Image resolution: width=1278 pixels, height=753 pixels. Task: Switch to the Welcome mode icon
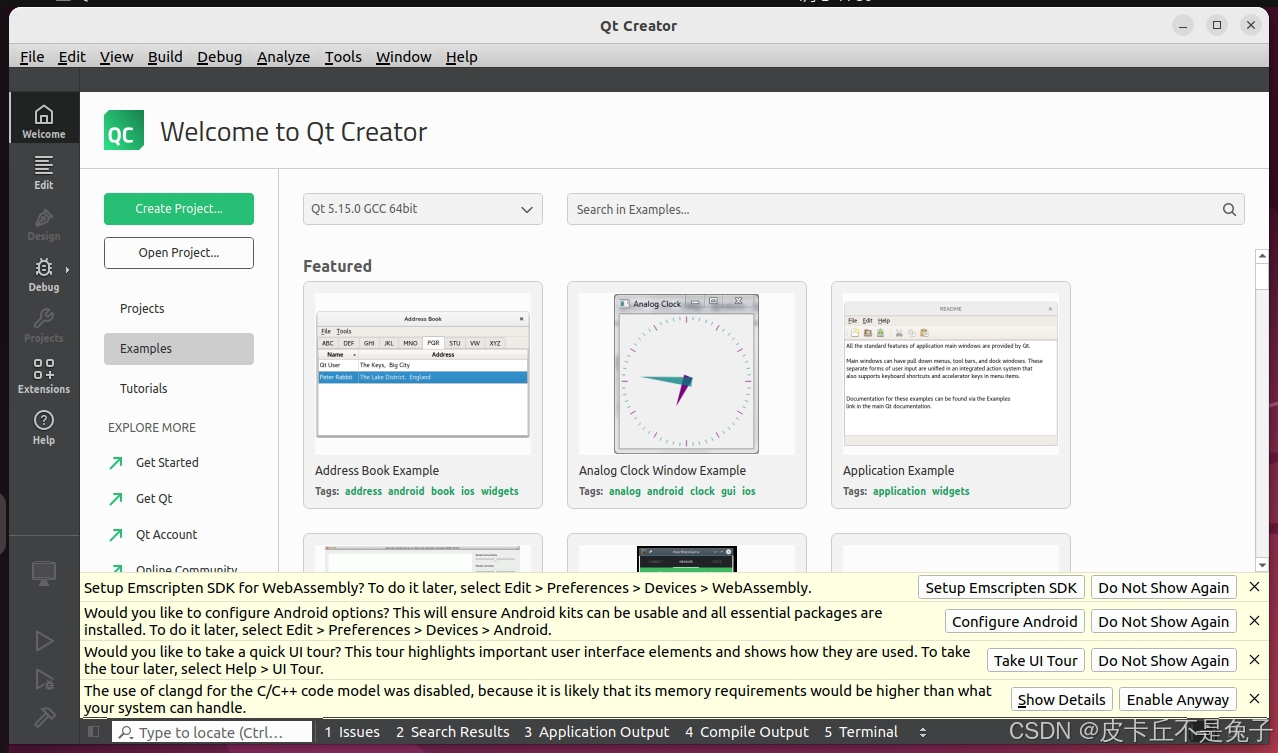tap(44, 117)
